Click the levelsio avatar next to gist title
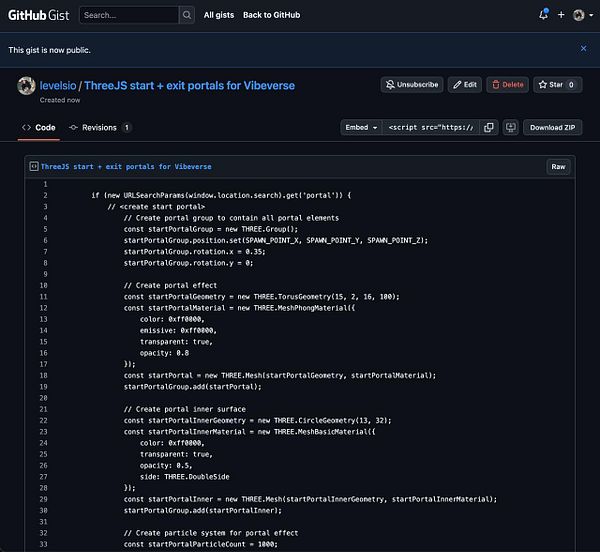The height and width of the screenshot is (552, 600). pyautogui.click(x=27, y=86)
